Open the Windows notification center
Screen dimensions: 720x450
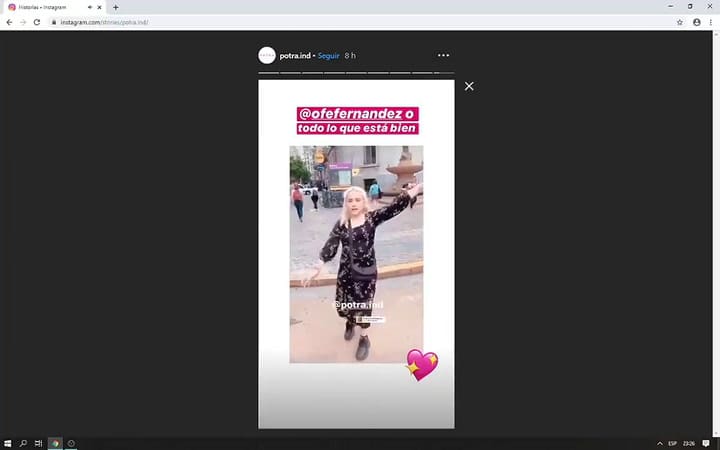706,443
